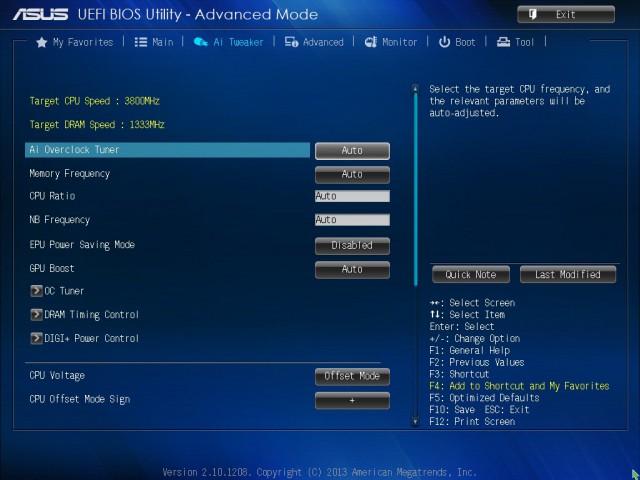
Task: Open the GPU Boost Auto dropdown
Action: point(352,269)
